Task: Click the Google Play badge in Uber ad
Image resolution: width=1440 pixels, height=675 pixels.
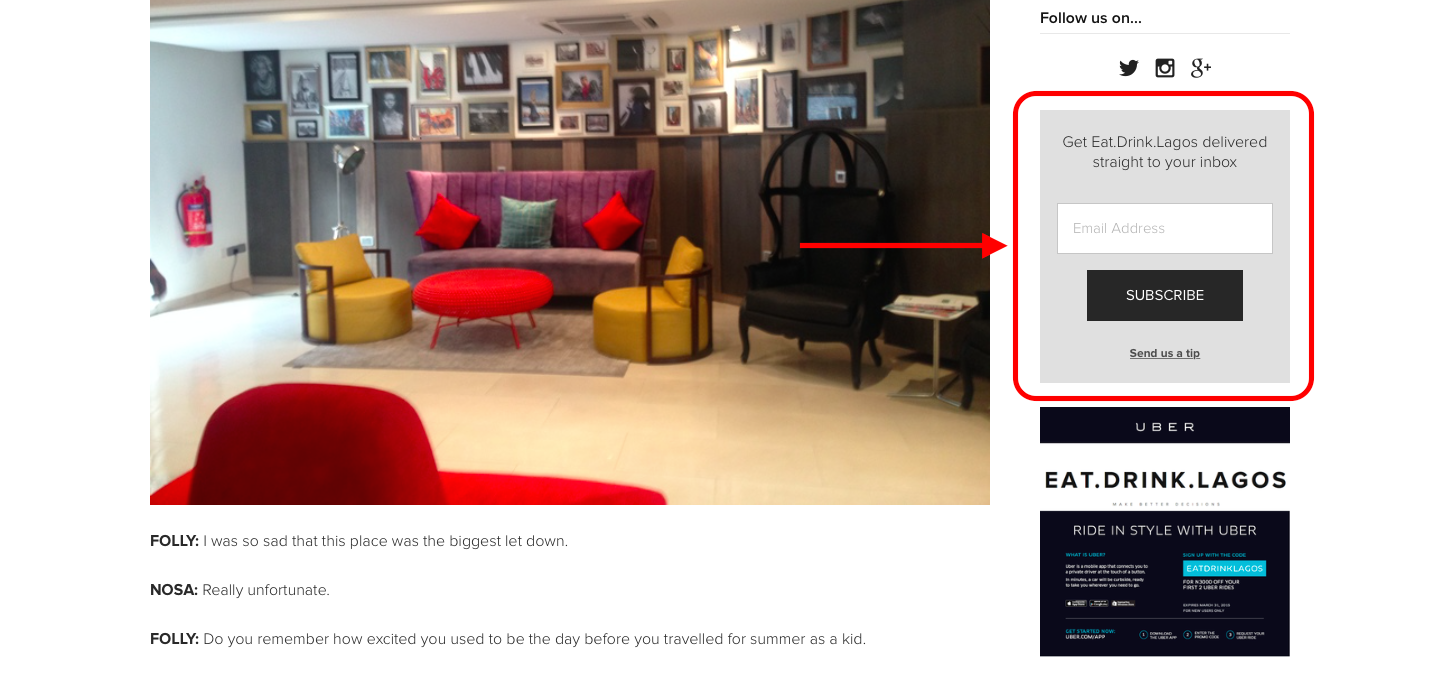Action: [x=1099, y=603]
